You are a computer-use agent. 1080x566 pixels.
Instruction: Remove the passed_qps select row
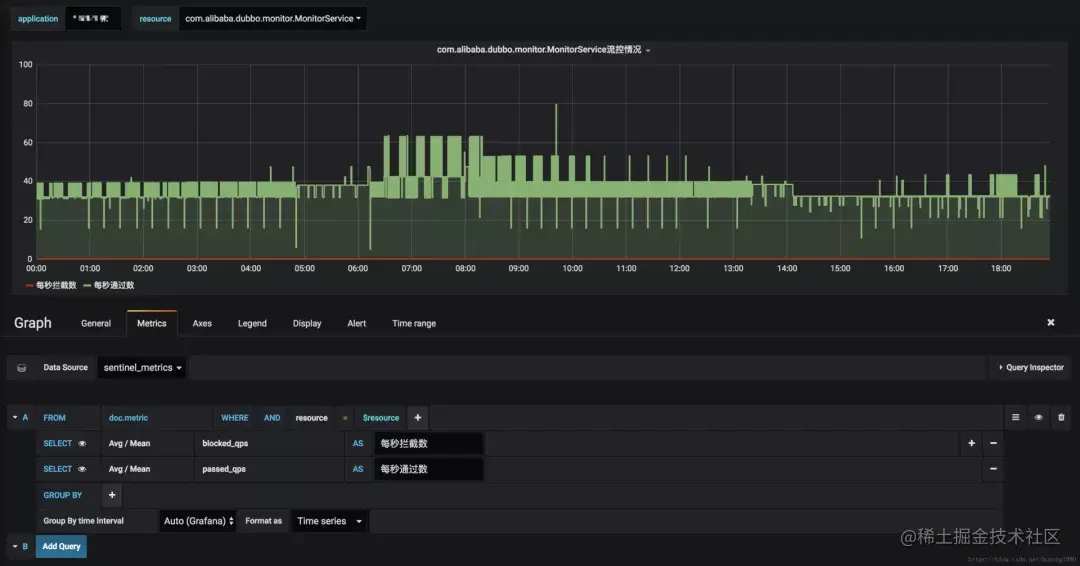[993, 469]
